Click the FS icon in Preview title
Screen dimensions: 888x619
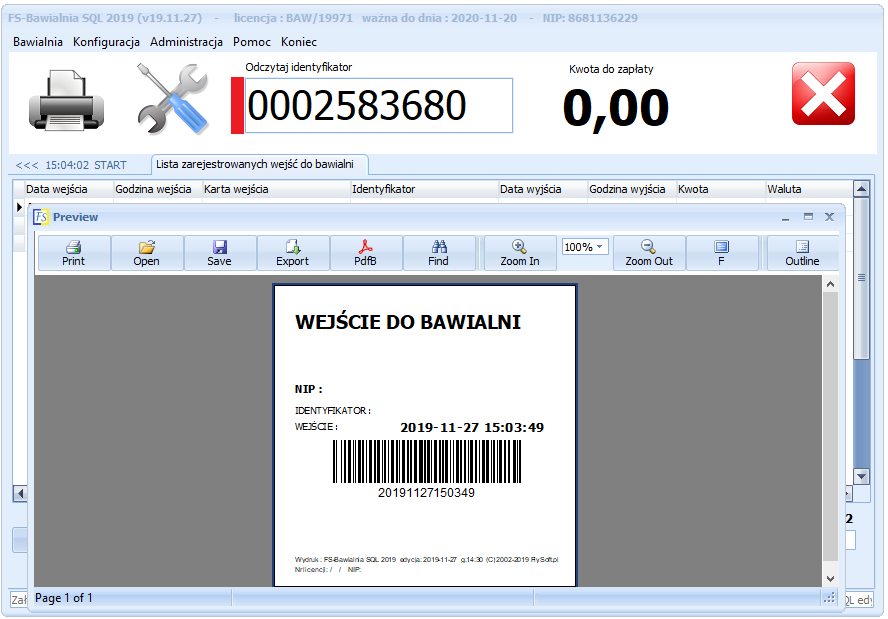coord(41,217)
